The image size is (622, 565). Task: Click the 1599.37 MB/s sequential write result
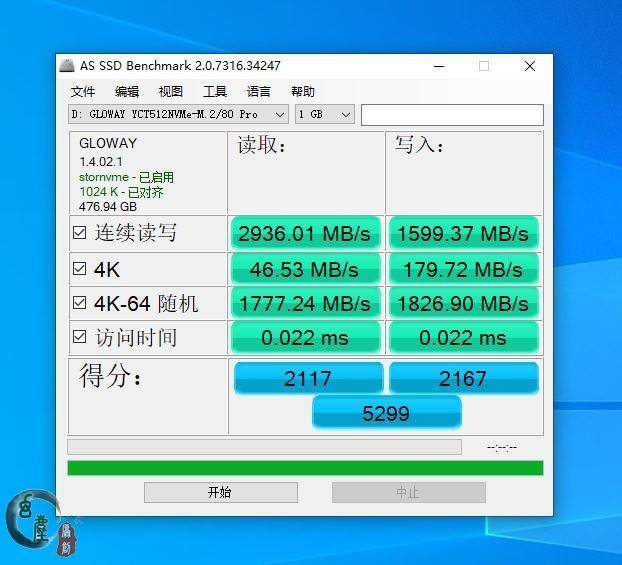[x=463, y=233]
